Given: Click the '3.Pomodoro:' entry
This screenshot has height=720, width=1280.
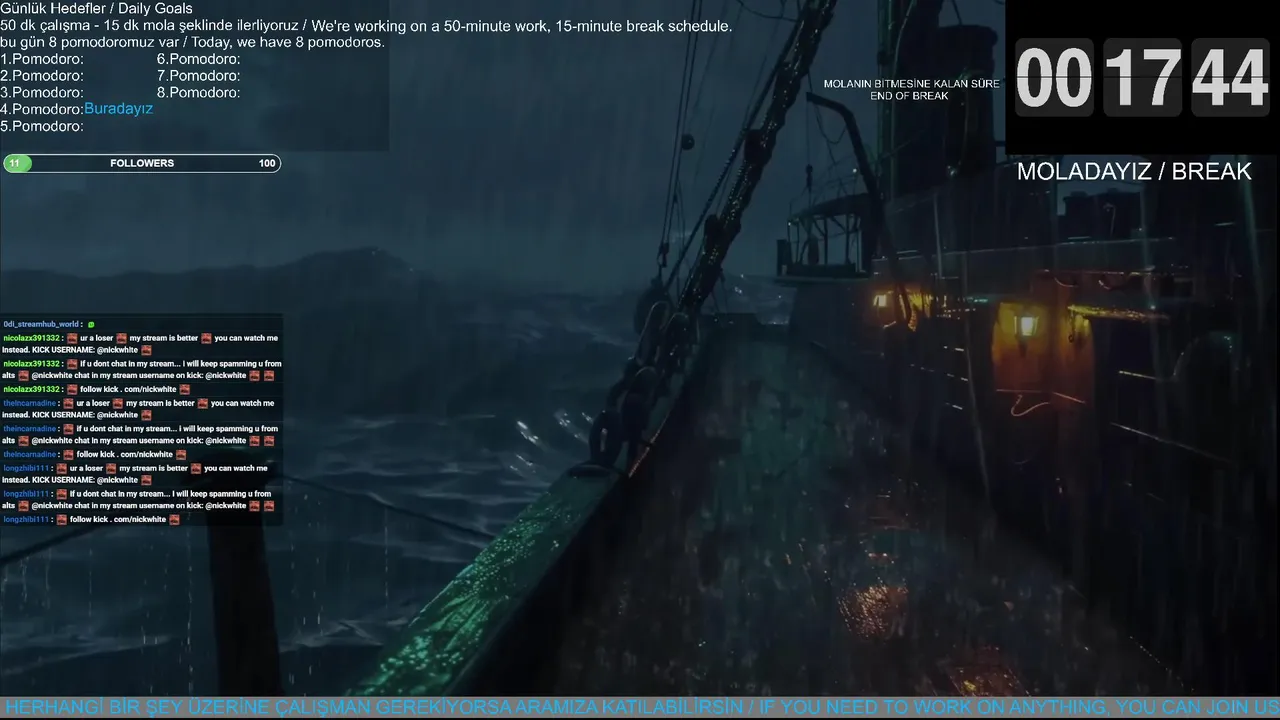Looking at the screenshot, I should click(42, 92).
